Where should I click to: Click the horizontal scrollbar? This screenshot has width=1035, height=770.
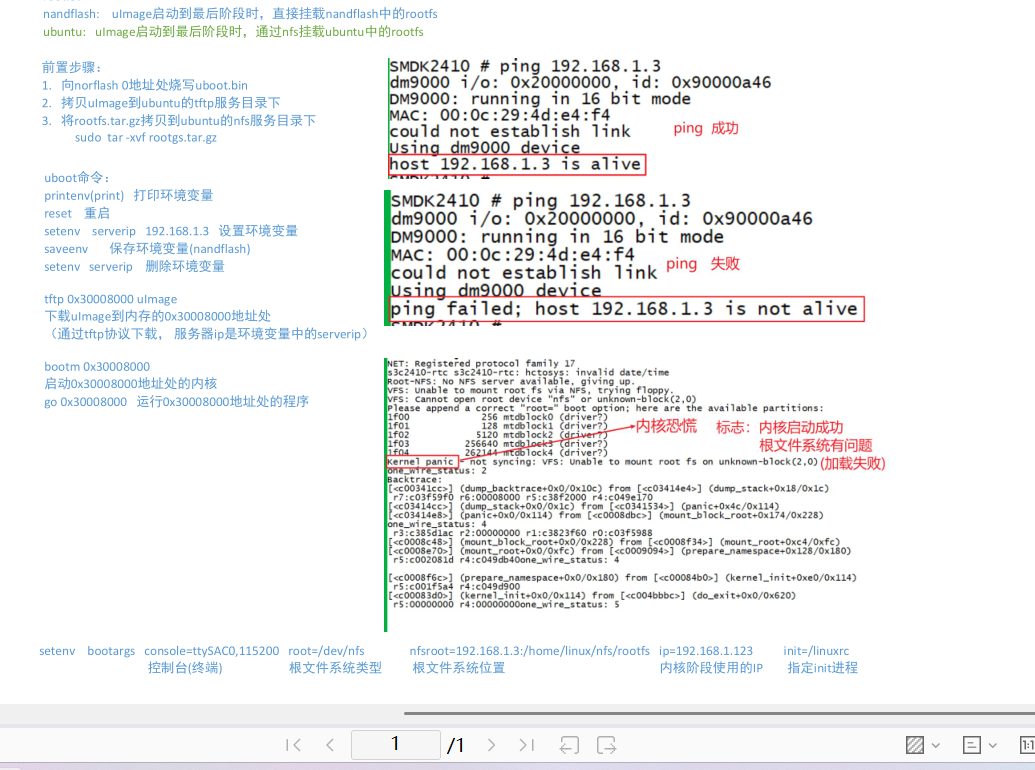719,713
